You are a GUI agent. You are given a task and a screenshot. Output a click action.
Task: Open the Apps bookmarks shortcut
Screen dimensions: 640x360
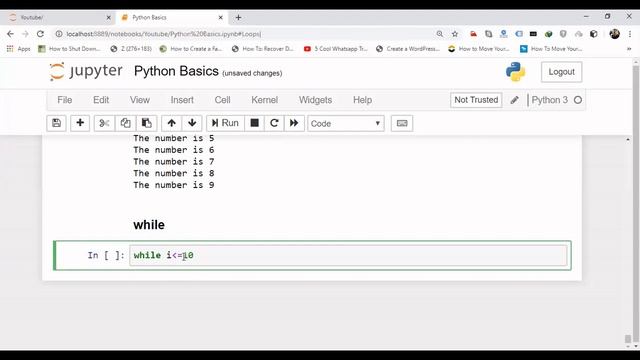click(18, 49)
